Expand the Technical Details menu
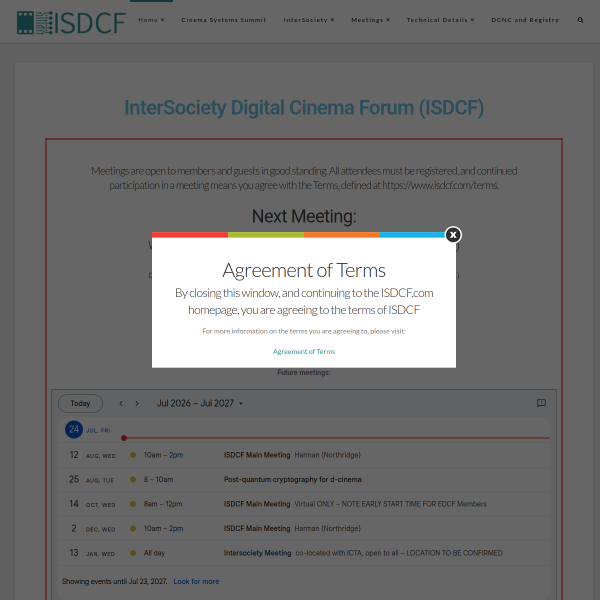The image size is (600, 600). coord(440,20)
